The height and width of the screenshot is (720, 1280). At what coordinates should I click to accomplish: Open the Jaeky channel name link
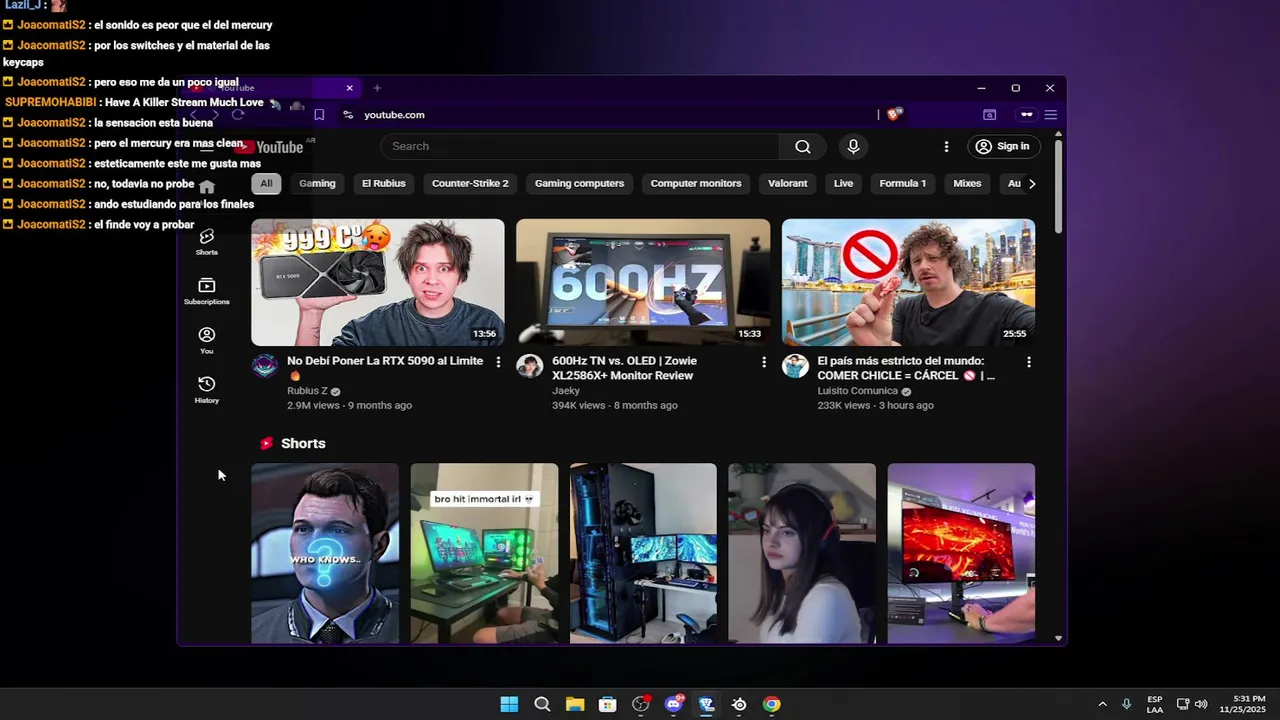pyautogui.click(x=566, y=391)
